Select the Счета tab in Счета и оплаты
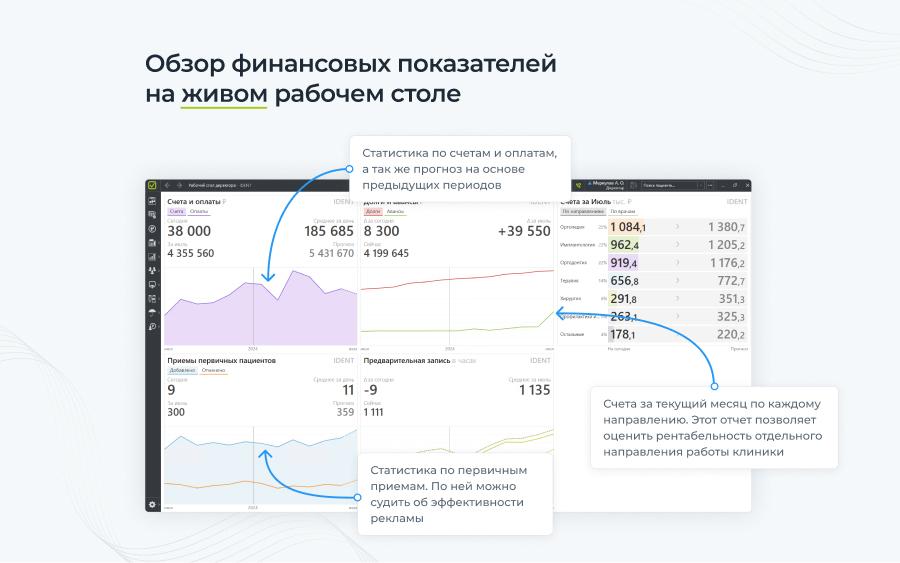The height and width of the screenshot is (563, 900). click(177, 212)
